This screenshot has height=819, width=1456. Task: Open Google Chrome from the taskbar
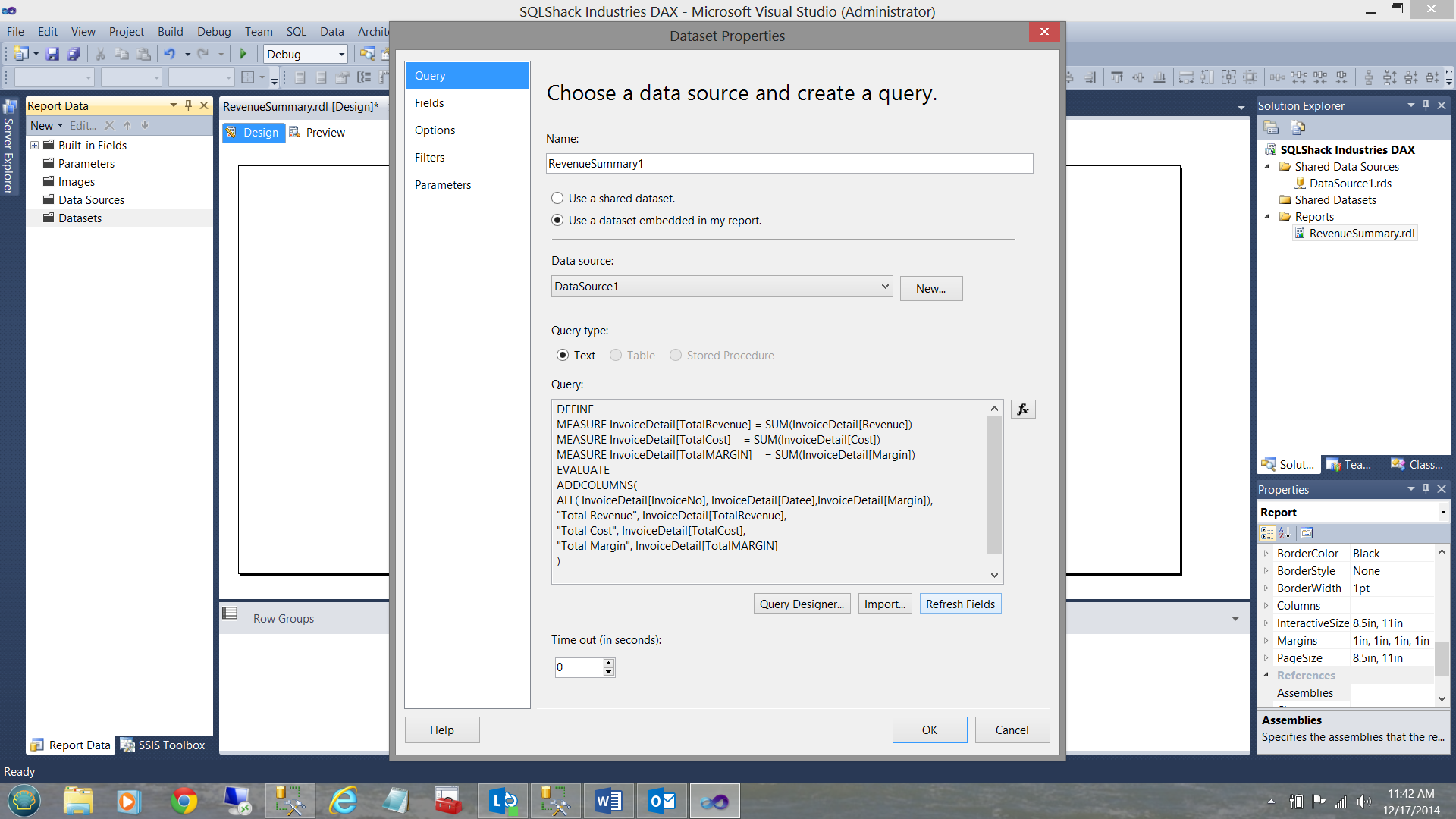[184, 801]
